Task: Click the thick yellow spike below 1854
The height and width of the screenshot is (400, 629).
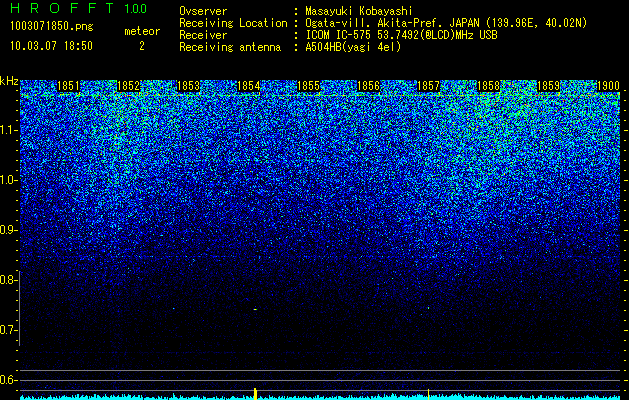Action: (255, 394)
